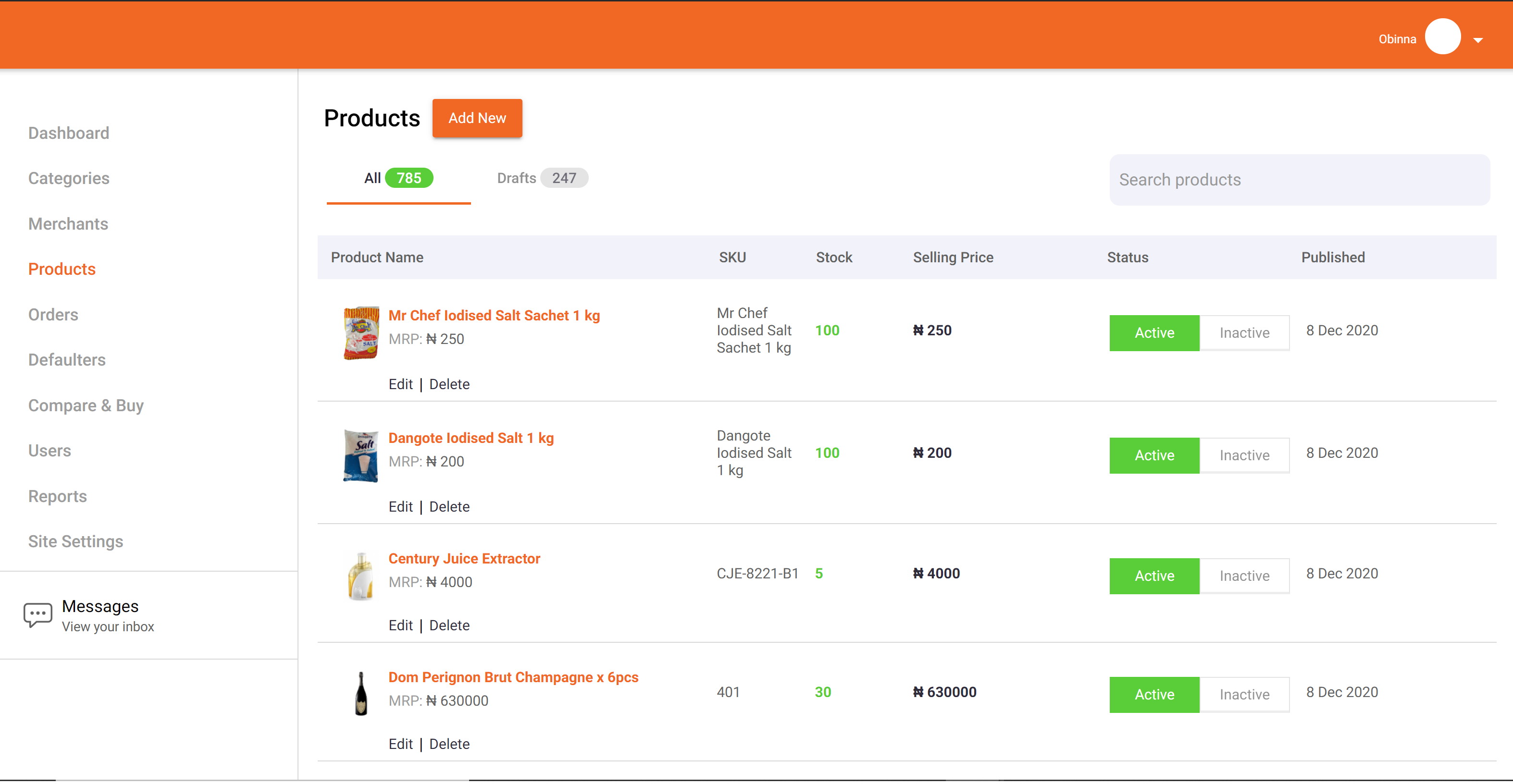Edit Dom Perignon Brut Champagne
This screenshot has width=1513, height=784.
click(400, 744)
